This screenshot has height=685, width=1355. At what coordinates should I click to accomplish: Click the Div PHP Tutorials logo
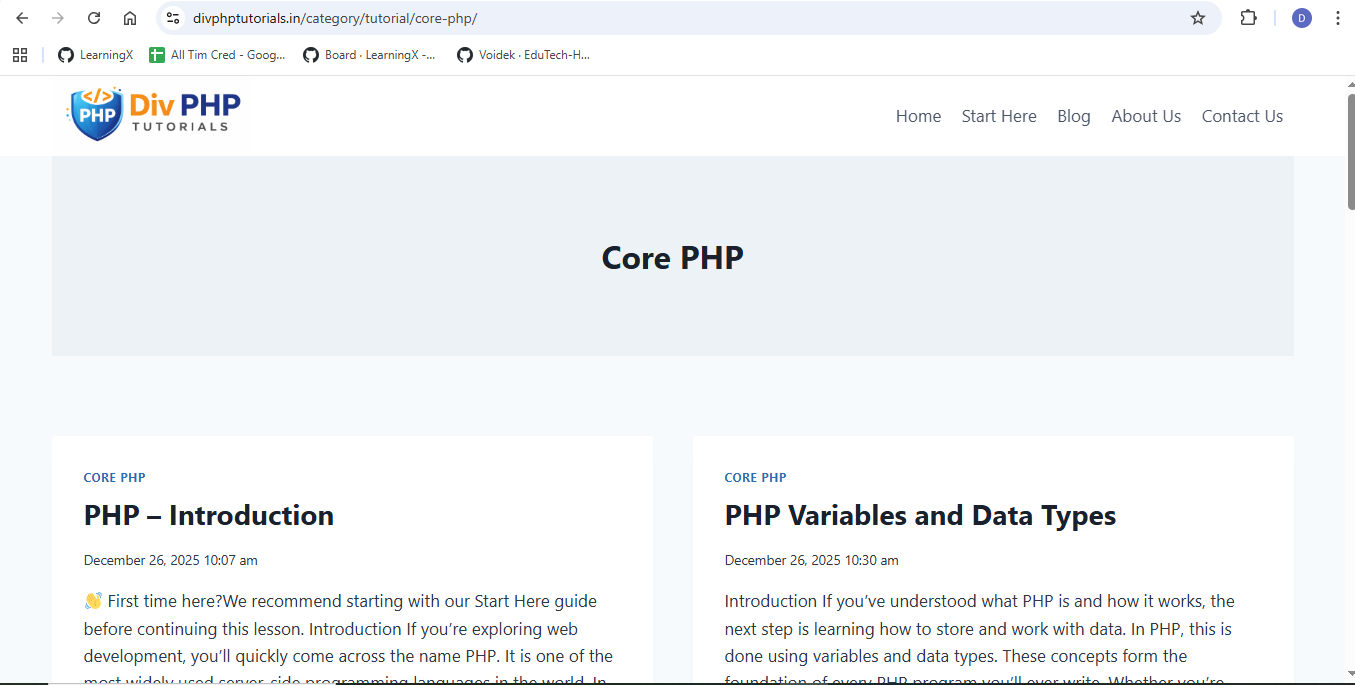tap(150, 114)
